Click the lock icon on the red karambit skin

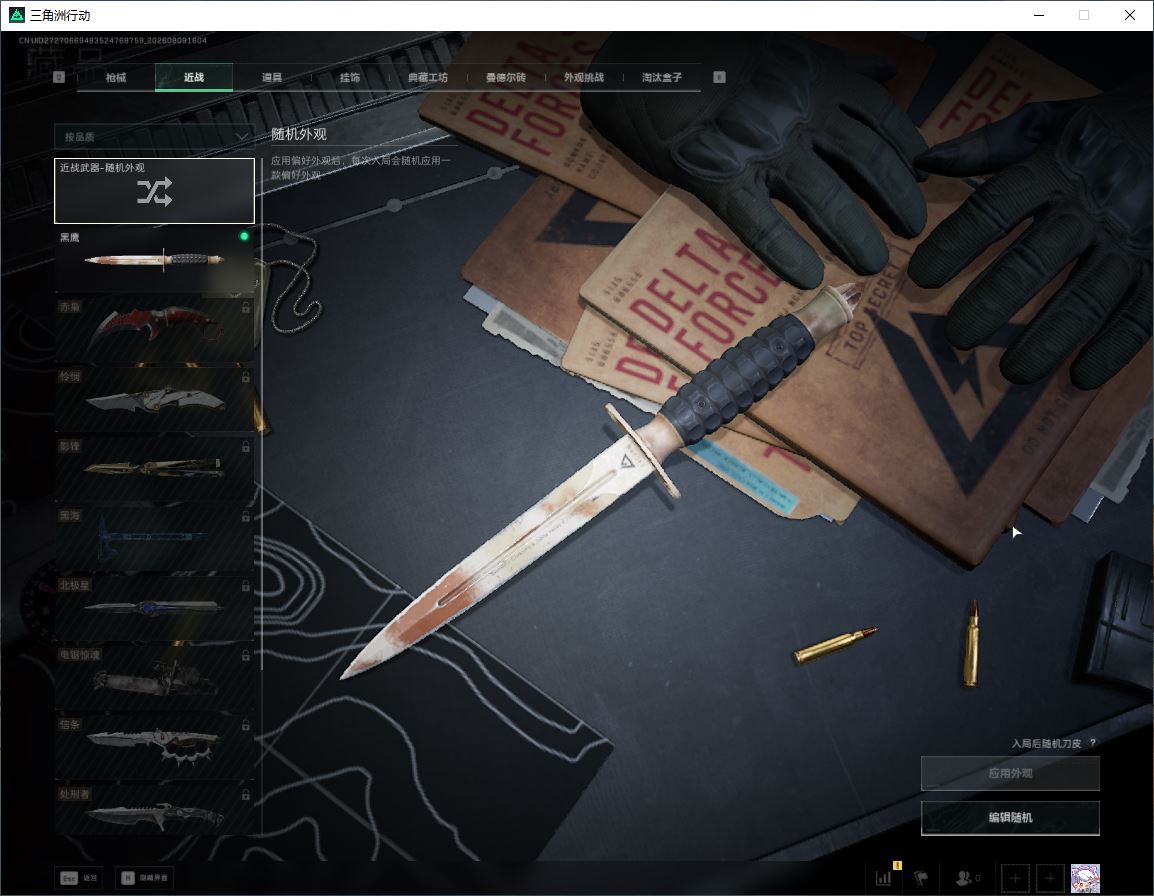point(246,308)
